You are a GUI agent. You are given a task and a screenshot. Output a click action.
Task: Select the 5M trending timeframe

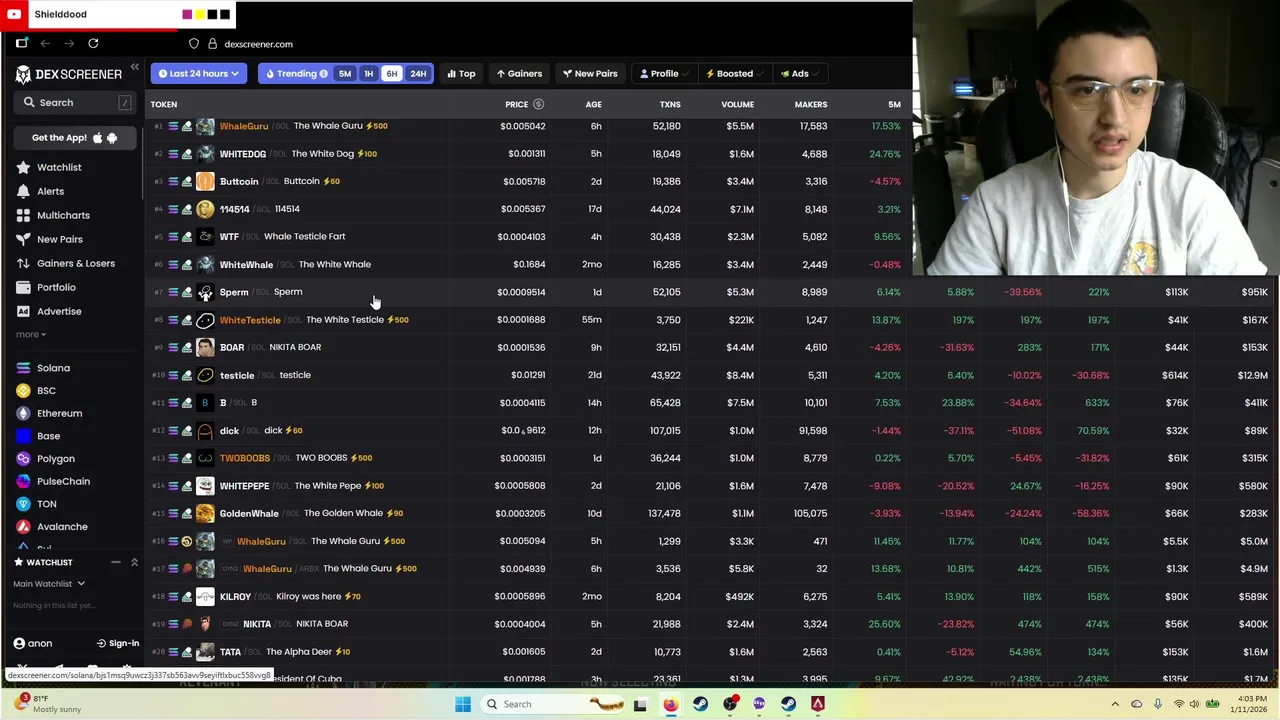345,74
